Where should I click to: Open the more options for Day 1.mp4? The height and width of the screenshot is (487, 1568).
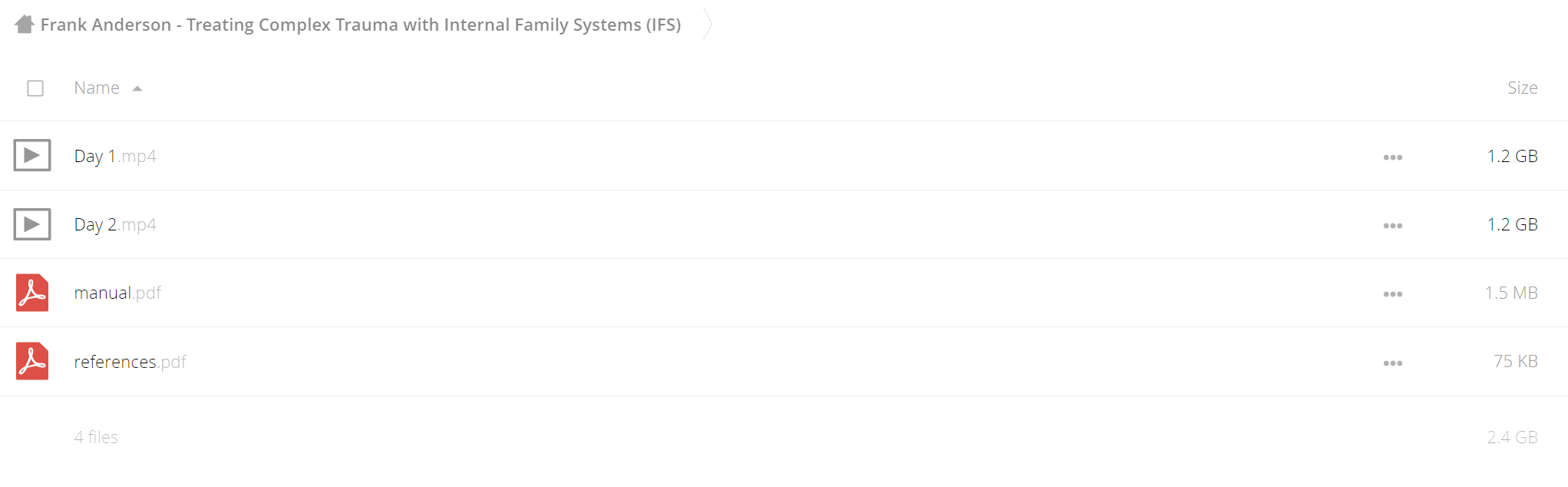(1393, 157)
